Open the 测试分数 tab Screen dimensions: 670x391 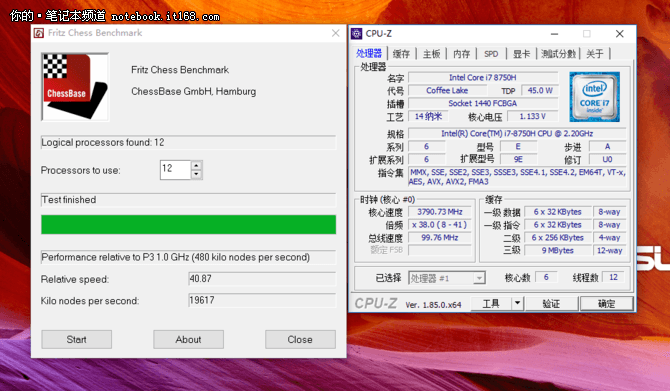tap(558, 54)
